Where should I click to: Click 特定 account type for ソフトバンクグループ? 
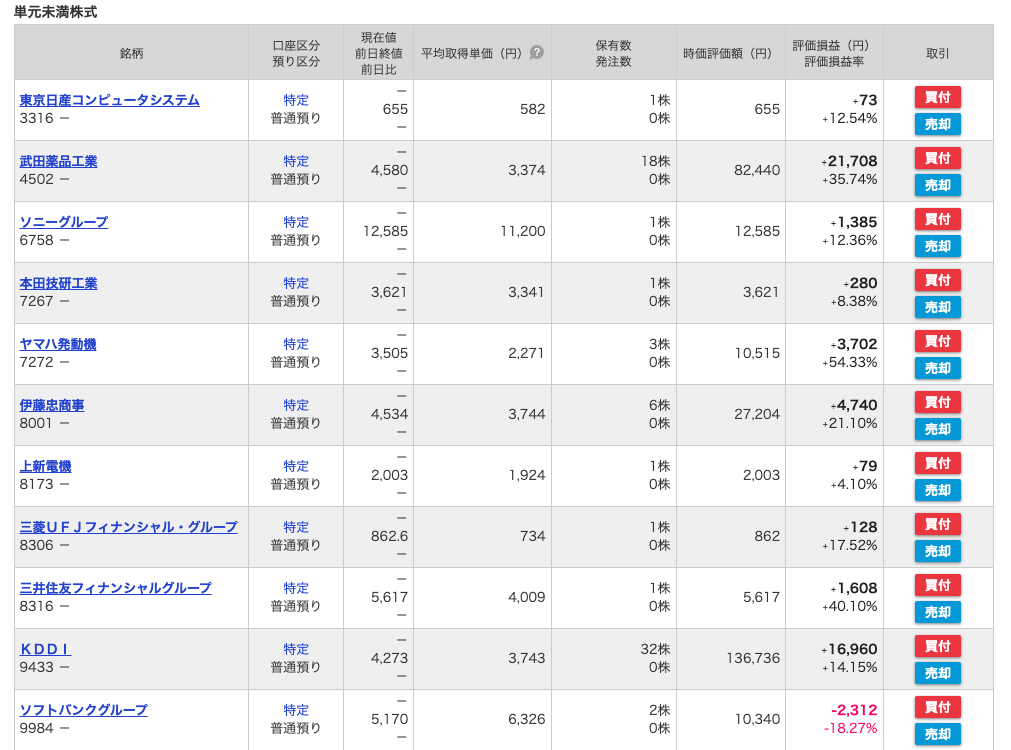tap(296, 710)
